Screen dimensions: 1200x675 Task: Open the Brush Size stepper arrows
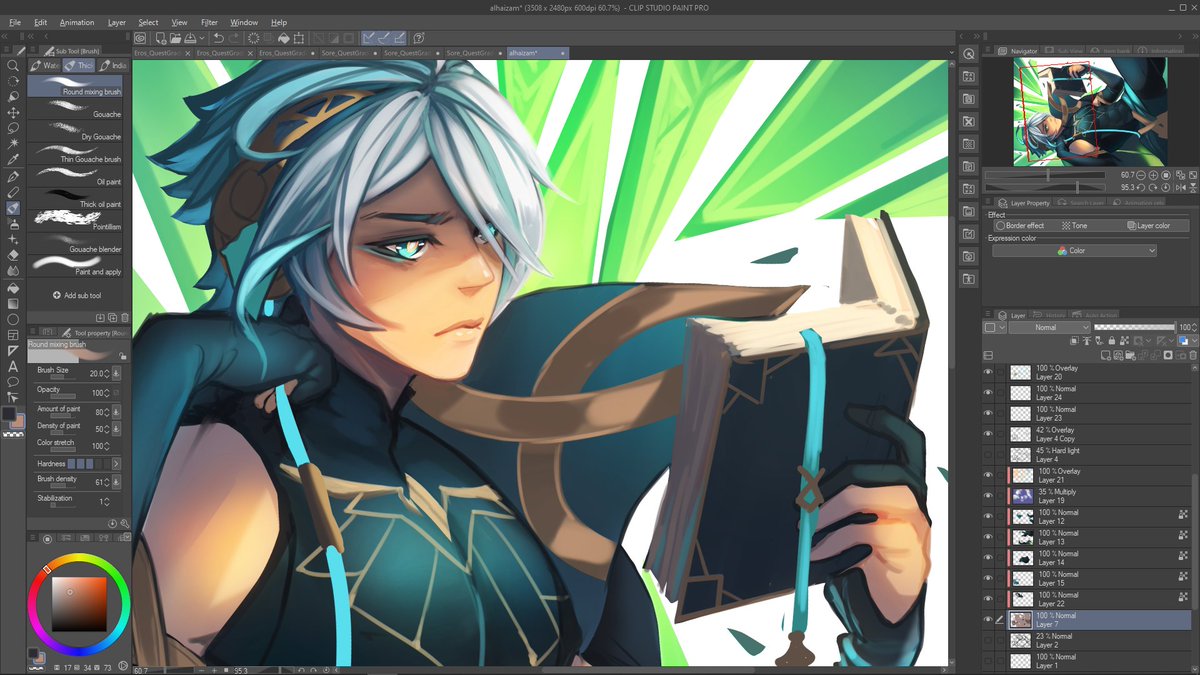click(106, 373)
